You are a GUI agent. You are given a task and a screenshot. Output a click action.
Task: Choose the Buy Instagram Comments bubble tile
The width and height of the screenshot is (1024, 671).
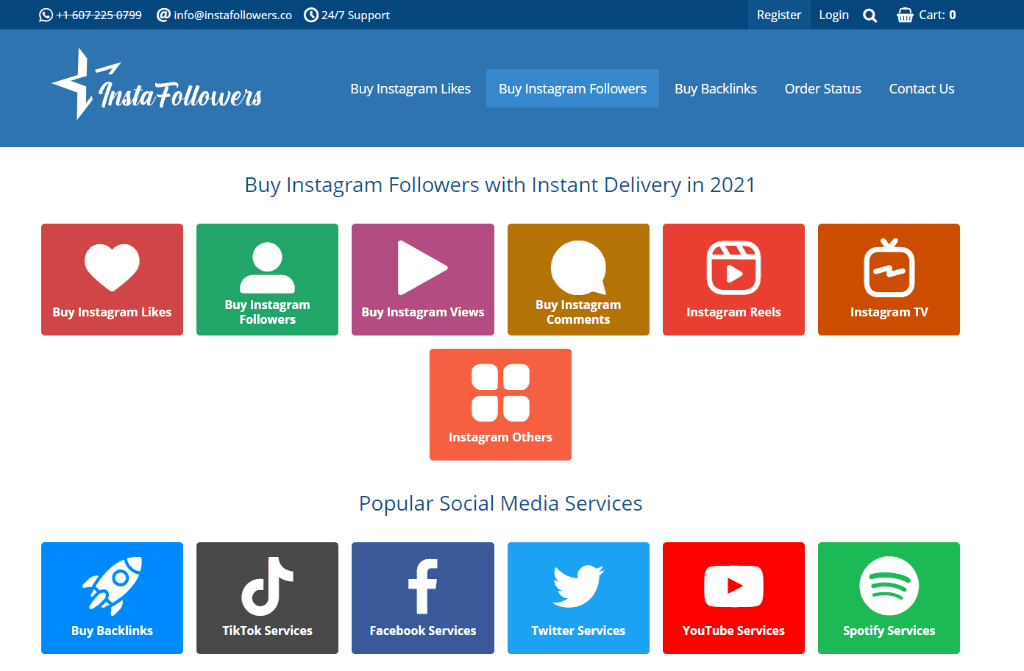pos(579,280)
